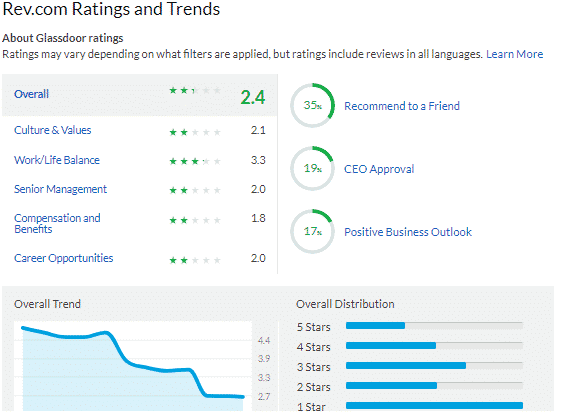Viewport: 565px width, 420px height.
Task: Select Senior Management rating category
Action: [61, 189]
